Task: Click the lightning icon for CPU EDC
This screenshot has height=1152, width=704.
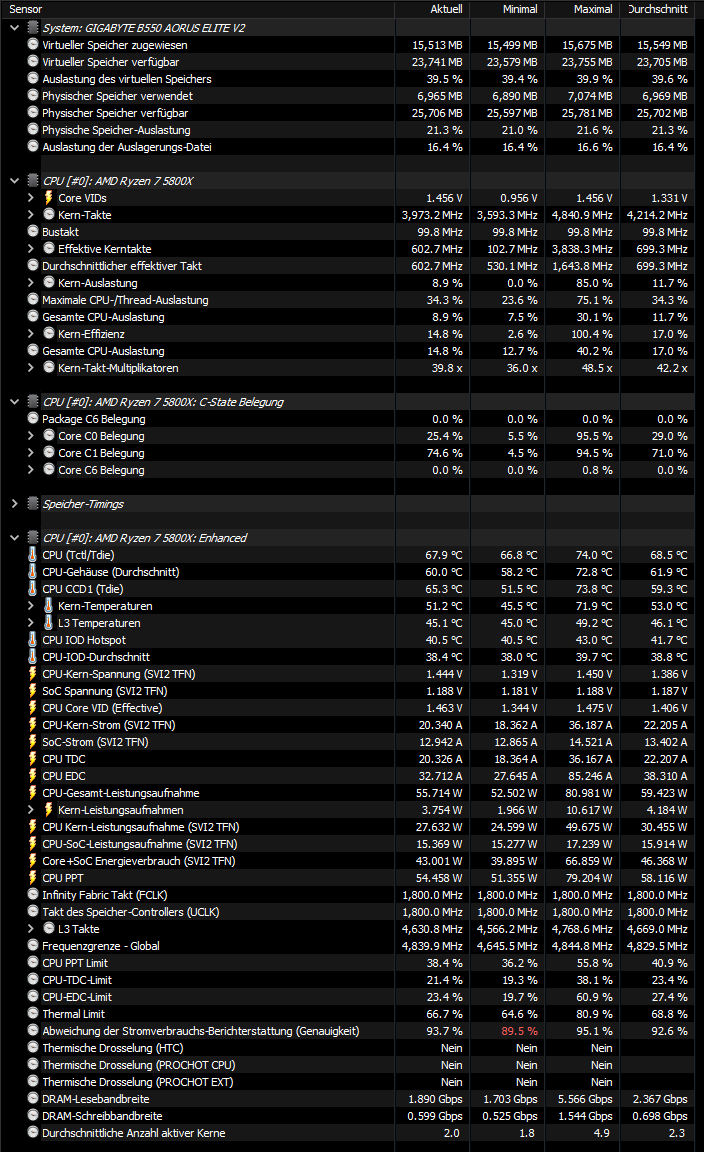Action: (x=32, y=776)
